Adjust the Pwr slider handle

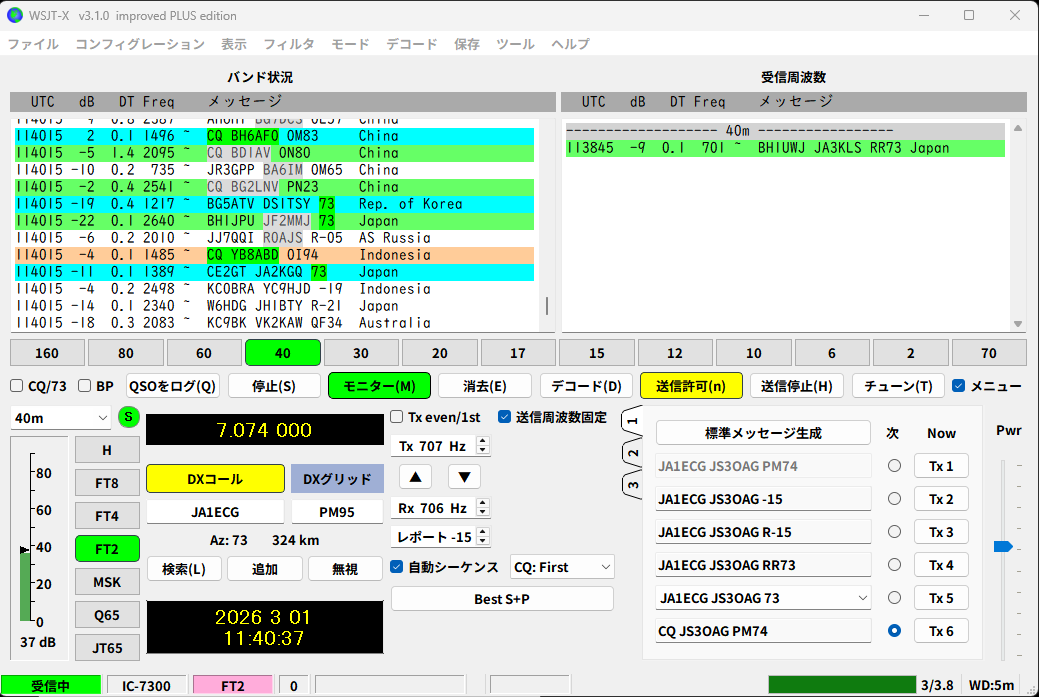click(1003, 547)
